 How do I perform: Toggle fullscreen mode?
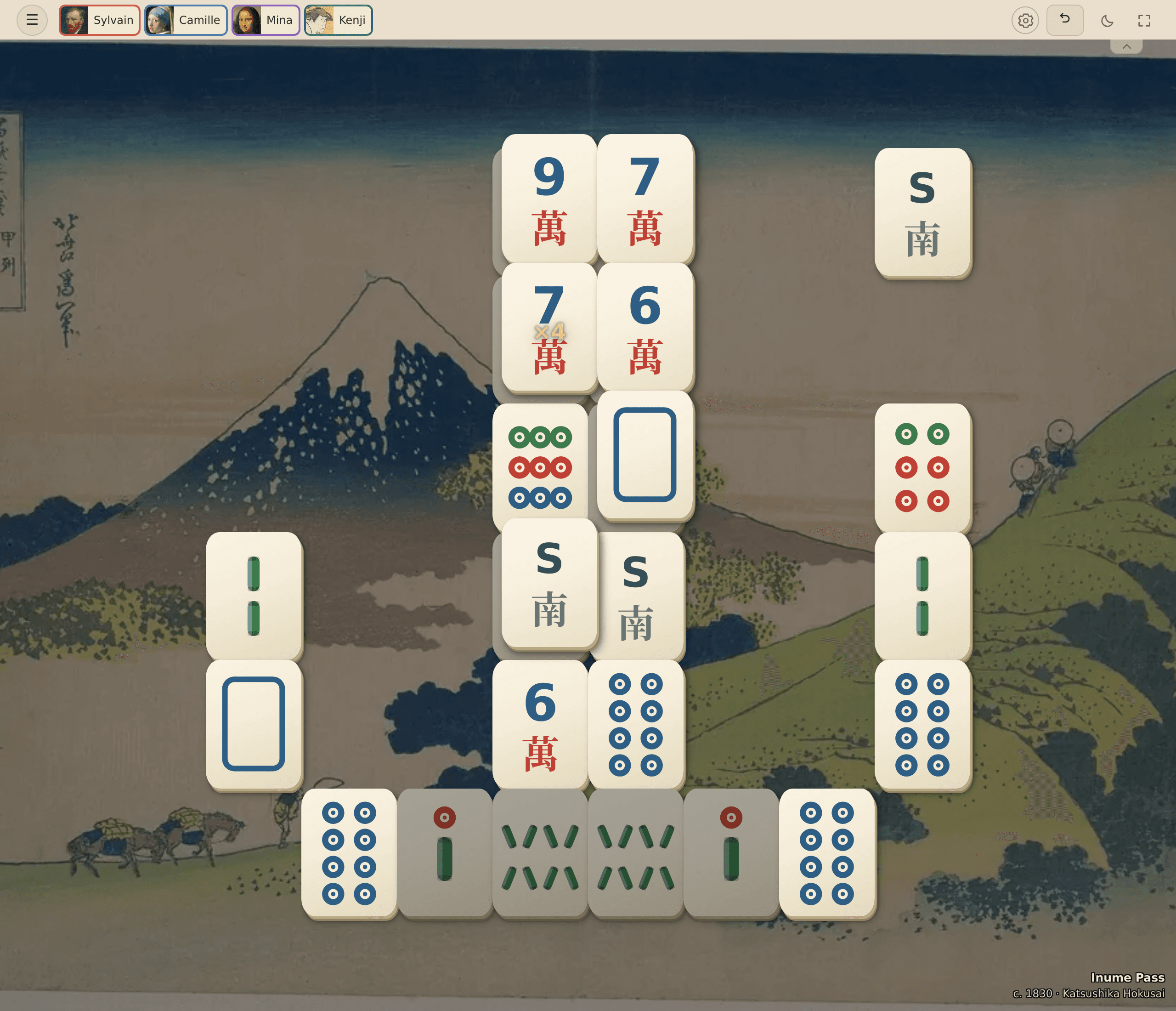[x=1144, y=20]
